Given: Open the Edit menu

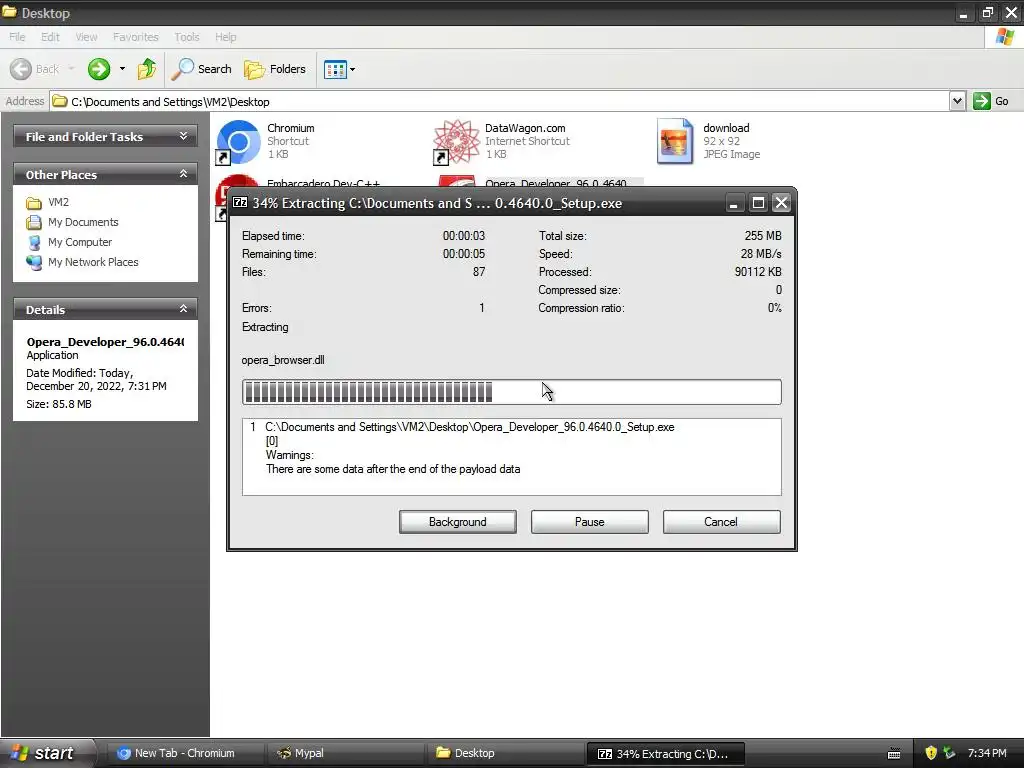Looking at the screenshot, I should 50,37.
